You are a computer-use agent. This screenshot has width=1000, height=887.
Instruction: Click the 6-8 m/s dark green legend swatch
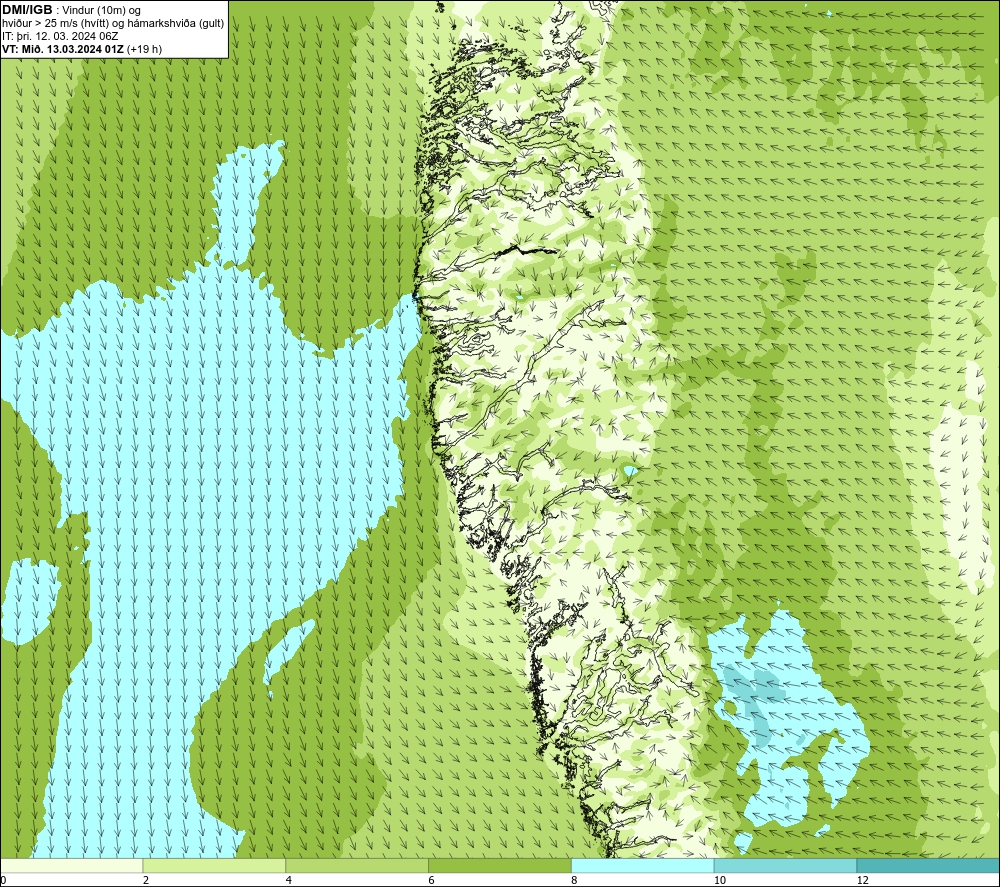[x=499, y=865]
